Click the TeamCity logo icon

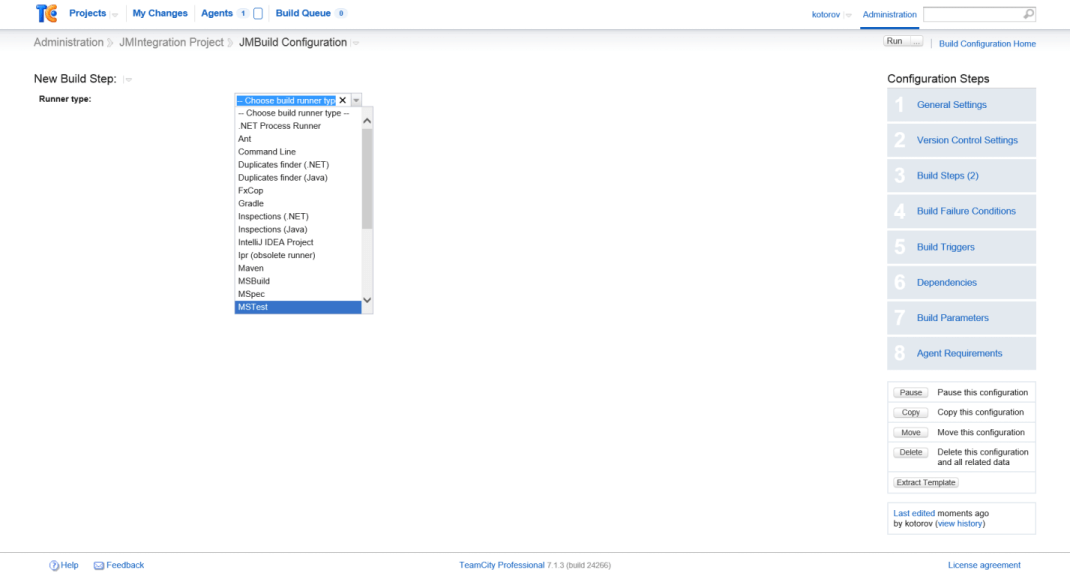[46, 13]
